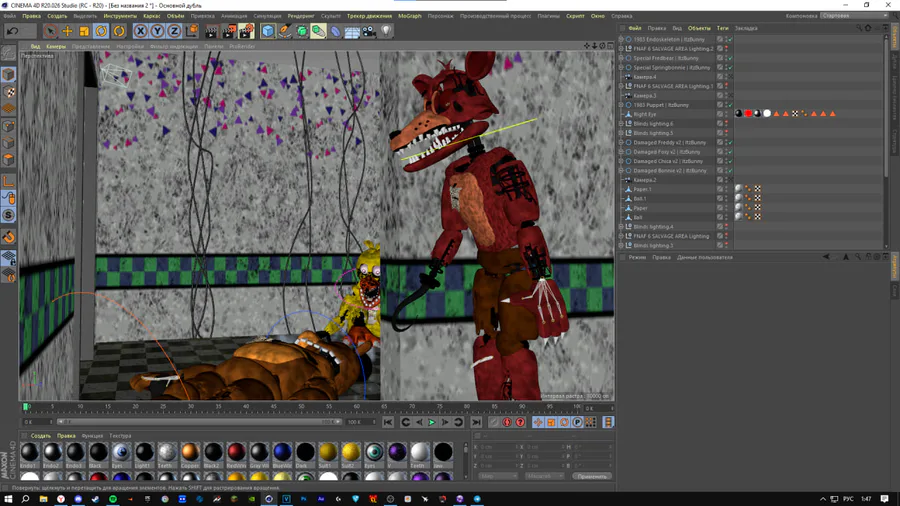Viewport: 900px width, 506px height.
Task: Open the Рендеринг menu
Action: (x=301, y=16)
